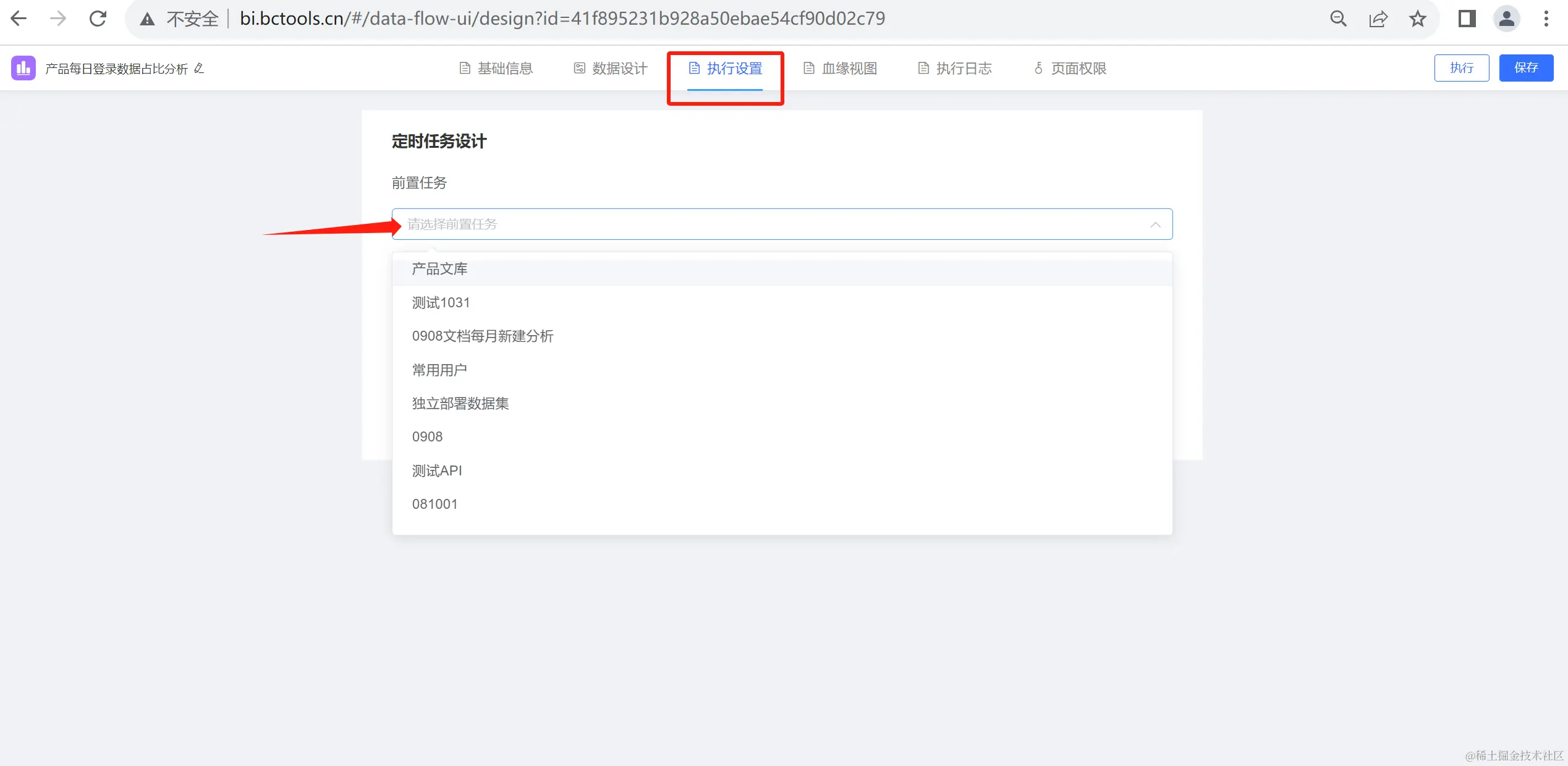Select 产品文库 from dropdown list

[x=439, y=269]
